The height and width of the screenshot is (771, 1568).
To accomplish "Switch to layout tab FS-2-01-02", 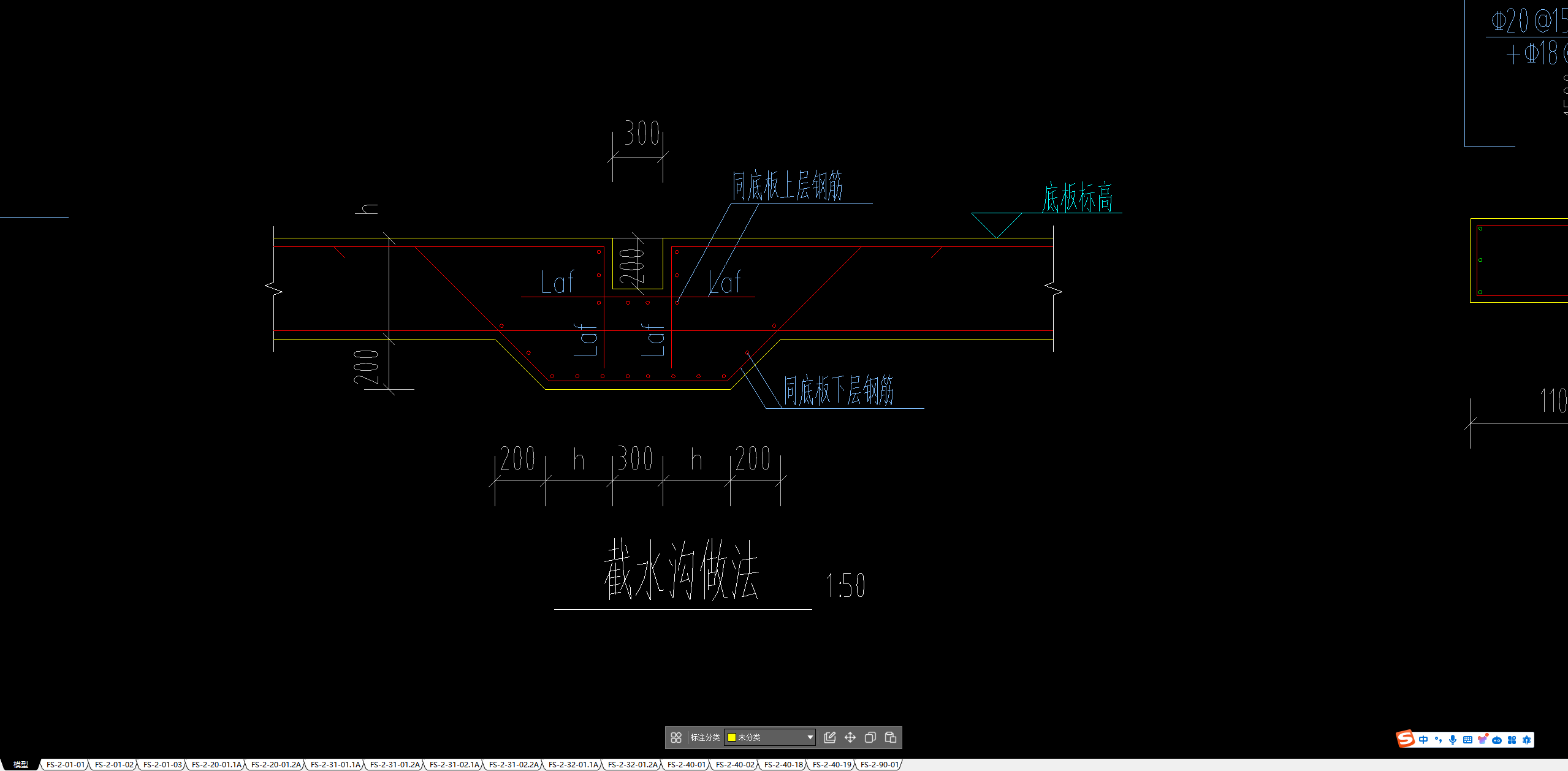I will (x=114, y=764).
